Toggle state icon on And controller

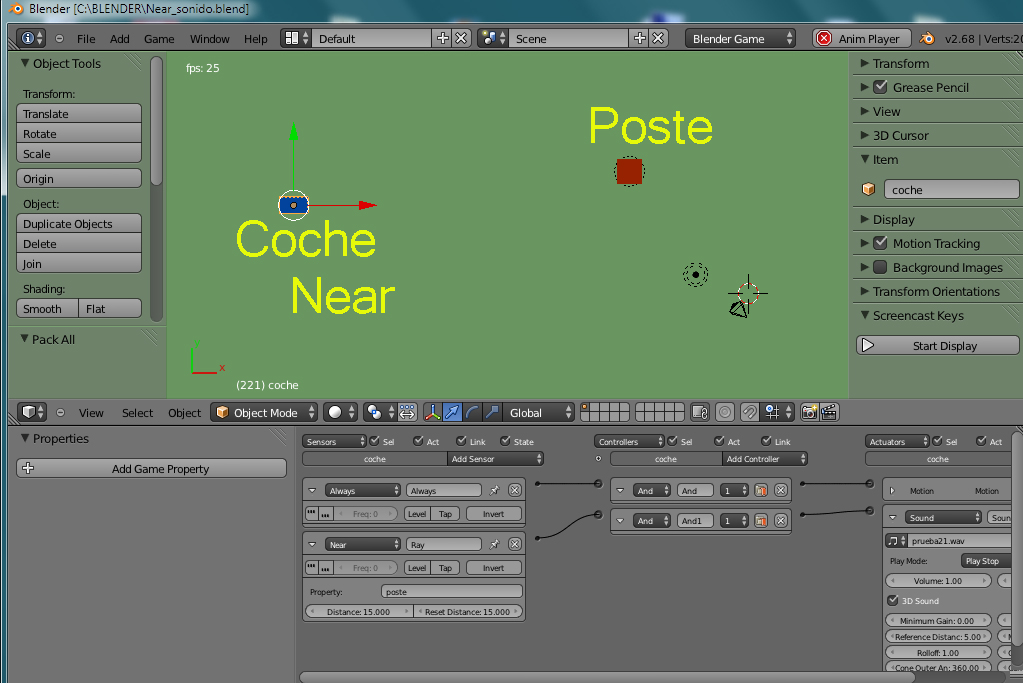761,491
